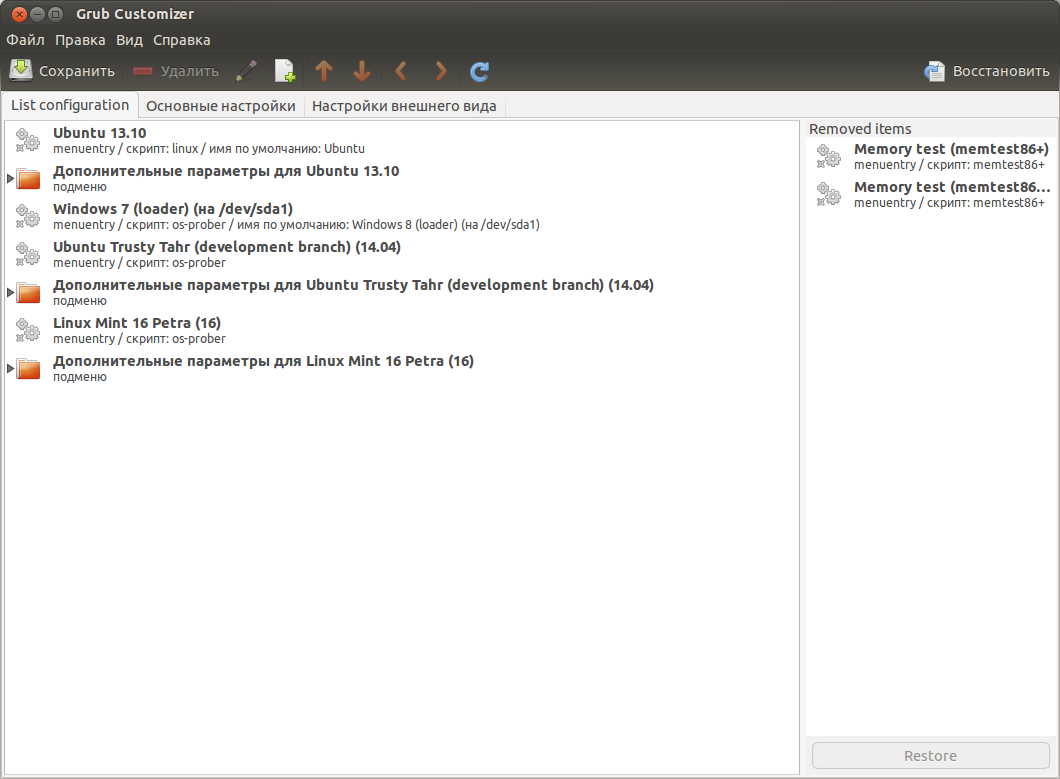The height and width of the screenshot is (779, 1060).
Task: Close the Grub Customizer window
Action: (20, 14)
